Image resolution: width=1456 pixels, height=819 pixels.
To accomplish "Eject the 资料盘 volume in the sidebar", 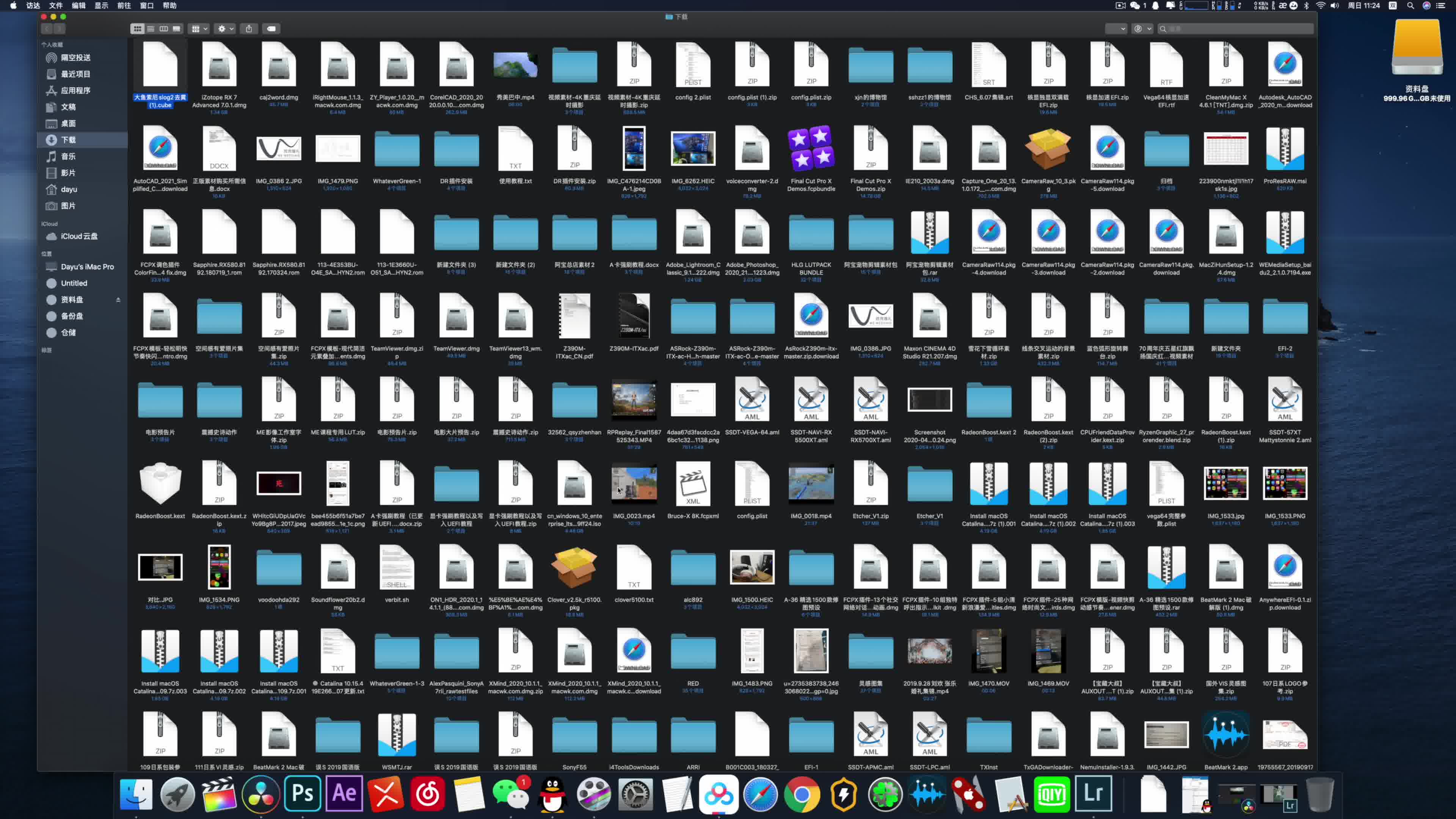I will [x=118, y=300].
